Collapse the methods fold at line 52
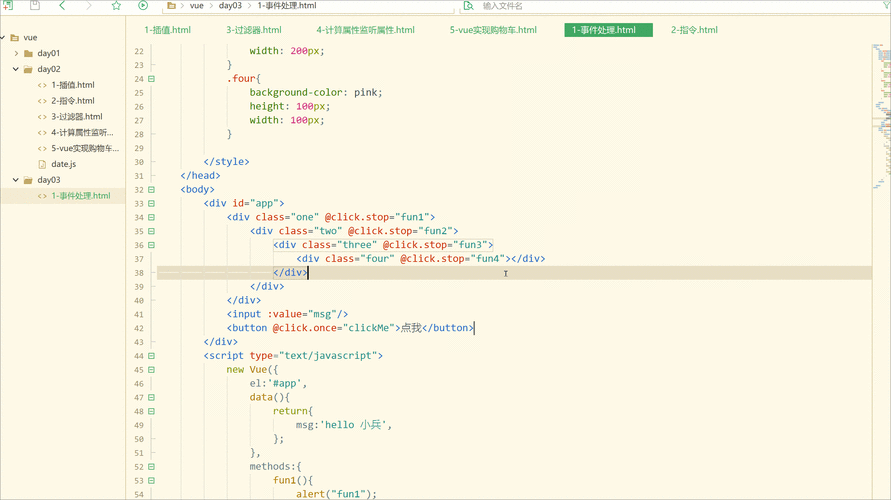 (x=152, y=466)
